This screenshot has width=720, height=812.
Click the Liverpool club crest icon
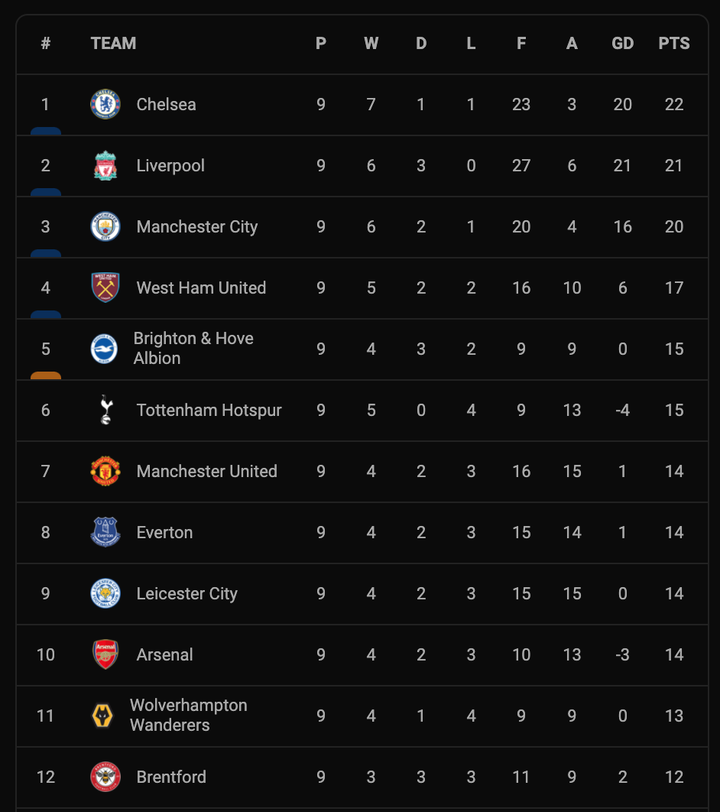click(x=105, y=166)
